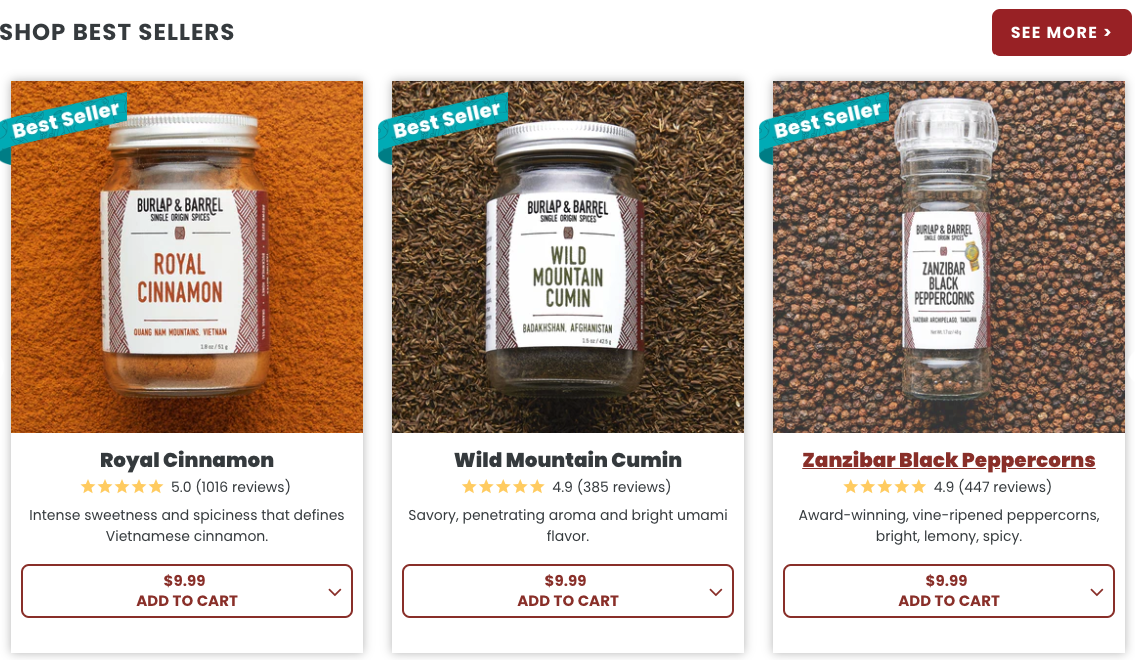This screenshot has height=660, width=1135.
Task: Click the Royal Cinnamon title link
Action: coord(187,460)
